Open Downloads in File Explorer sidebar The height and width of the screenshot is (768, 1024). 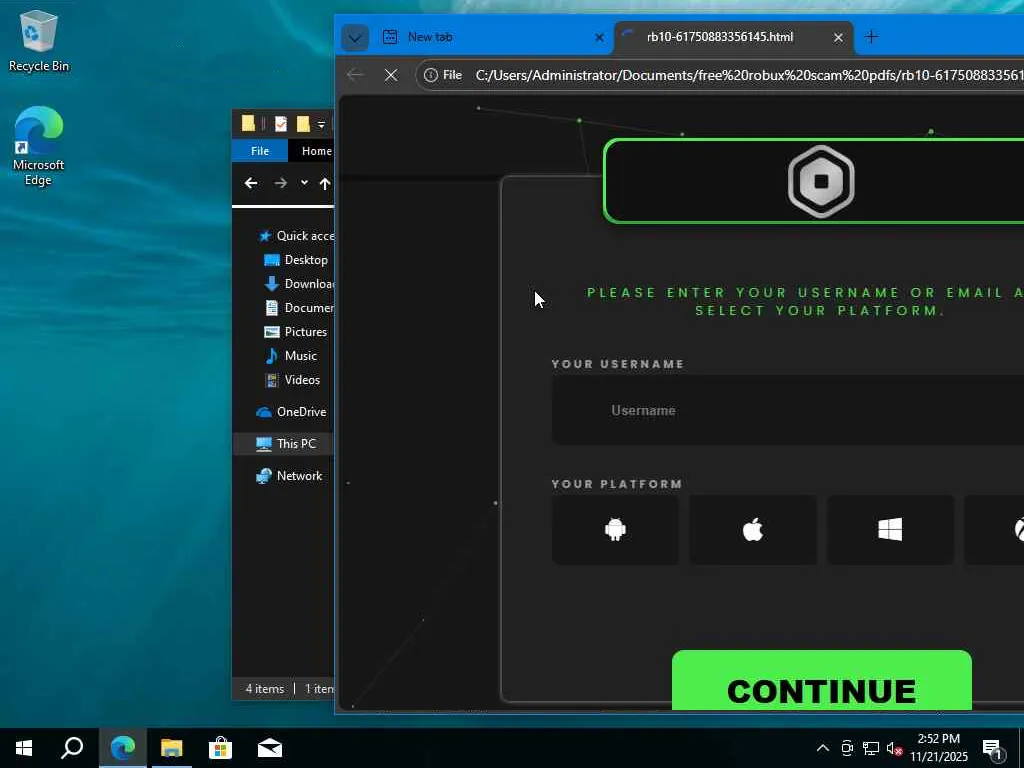tap(298, 284)
